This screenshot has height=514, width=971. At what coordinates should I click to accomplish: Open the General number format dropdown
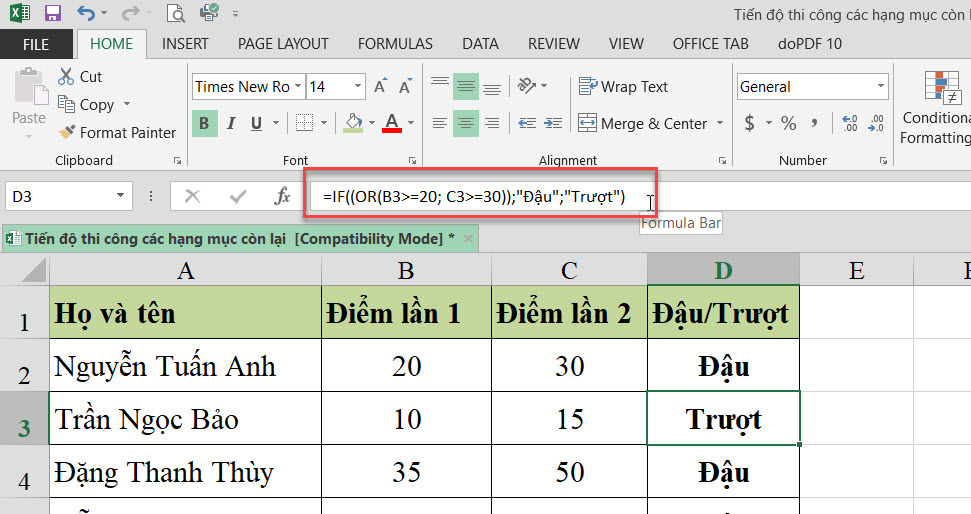click(881, 86)
